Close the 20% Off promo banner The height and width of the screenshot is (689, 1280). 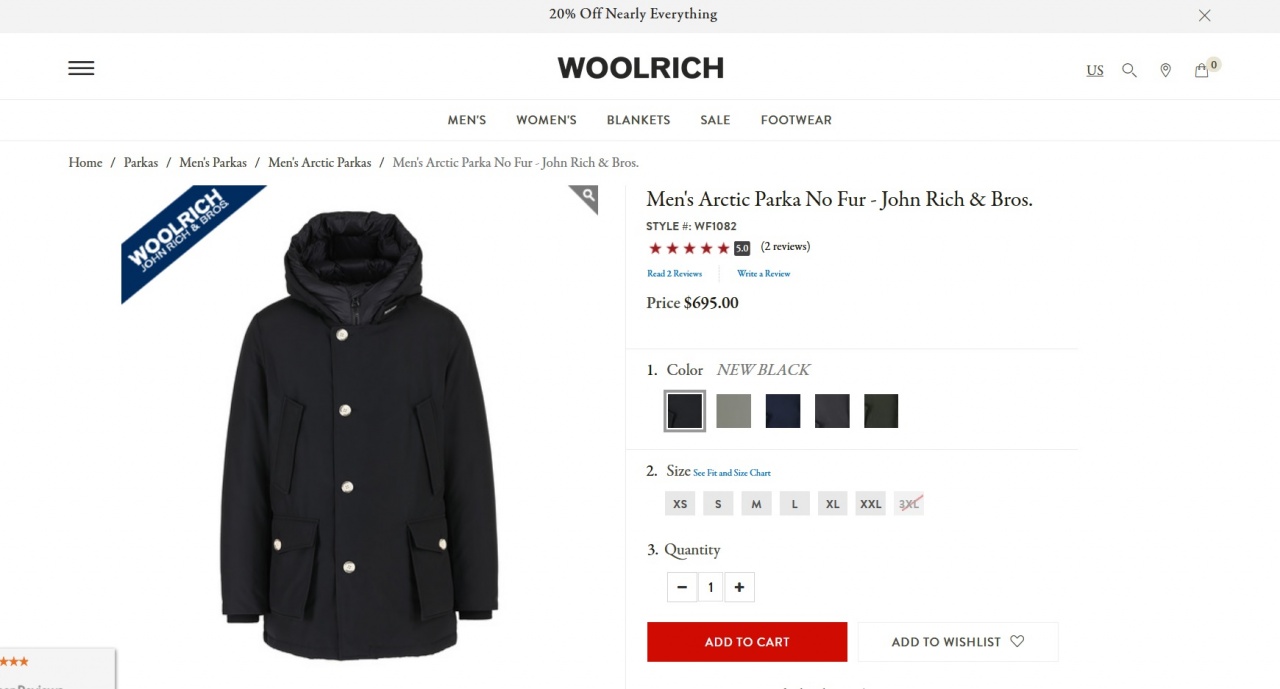coord(1205,15)
